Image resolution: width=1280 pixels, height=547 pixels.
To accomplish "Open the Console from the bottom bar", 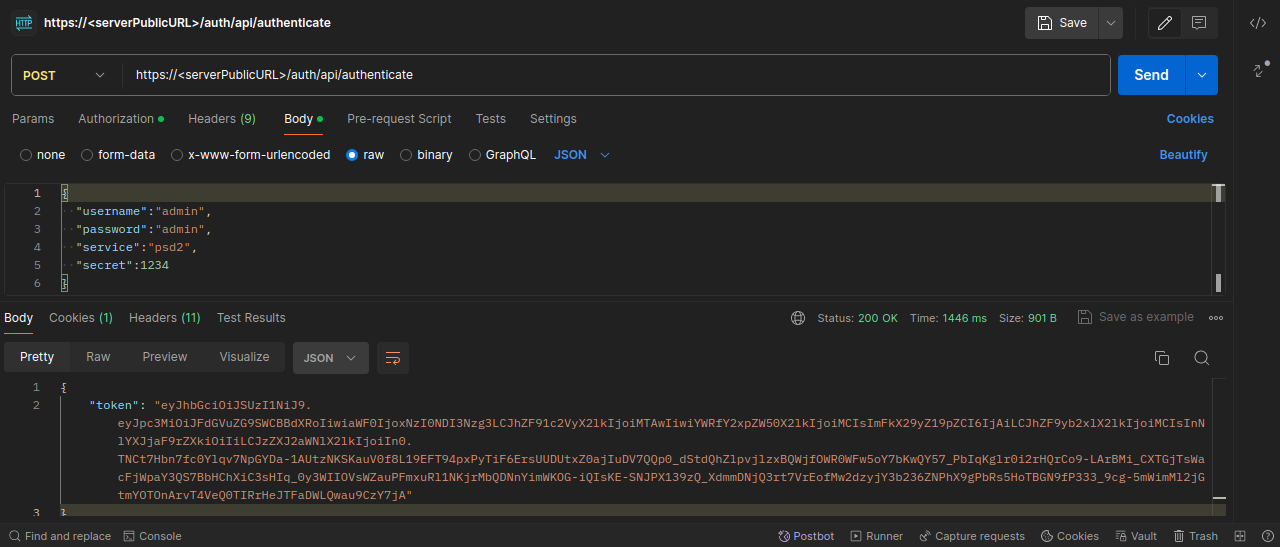I will pos(152,536).
